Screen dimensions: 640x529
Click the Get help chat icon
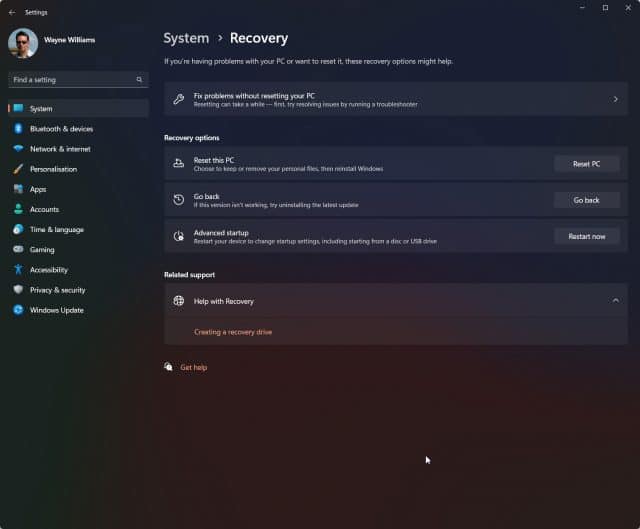click(x=168, y=367)
